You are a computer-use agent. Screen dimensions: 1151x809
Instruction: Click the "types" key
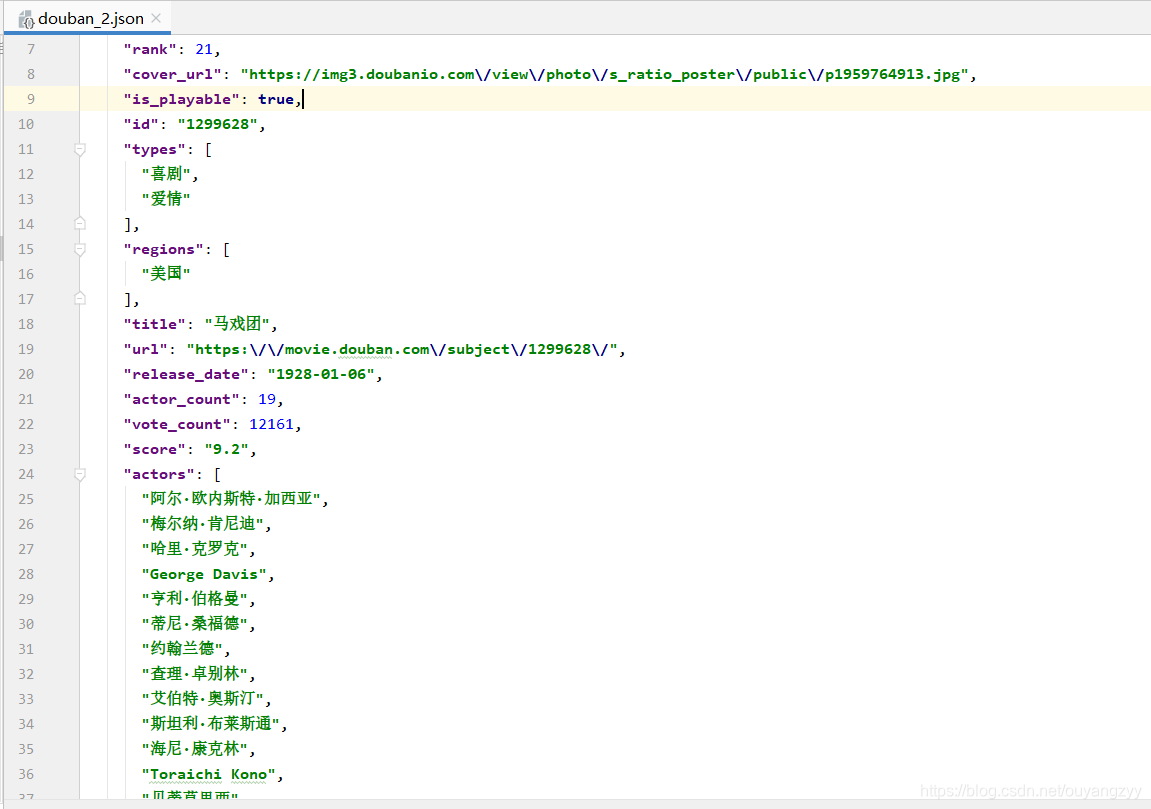click(x=154, y=149)
